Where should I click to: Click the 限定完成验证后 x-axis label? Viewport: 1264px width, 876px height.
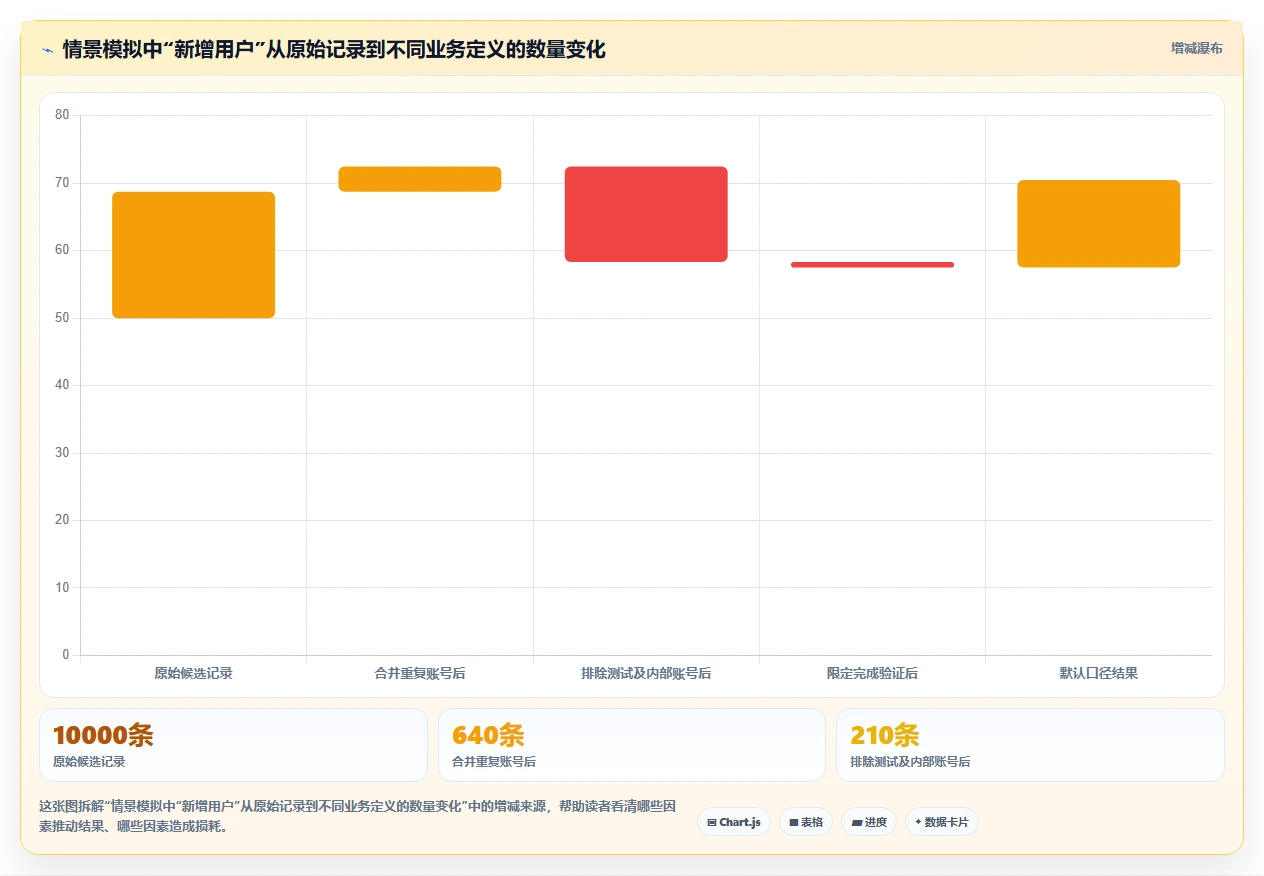pyautogui.click(x=872, y=674)
